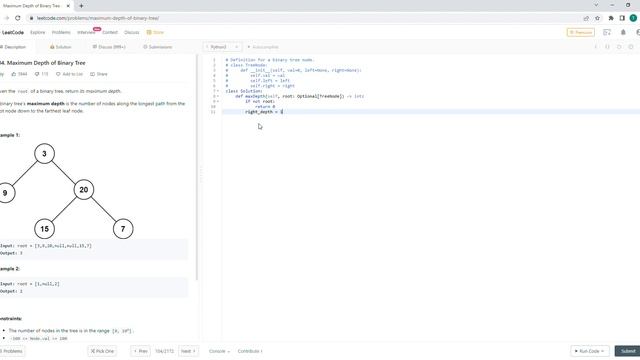Image resolution: width=640 pixels, height=360 pixels.
Task: Open the Problems list button at bottom
Action: [12, 351]
